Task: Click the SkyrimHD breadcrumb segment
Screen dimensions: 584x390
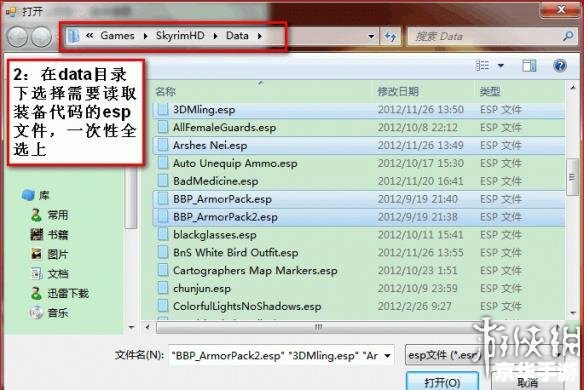Action: 180,35
